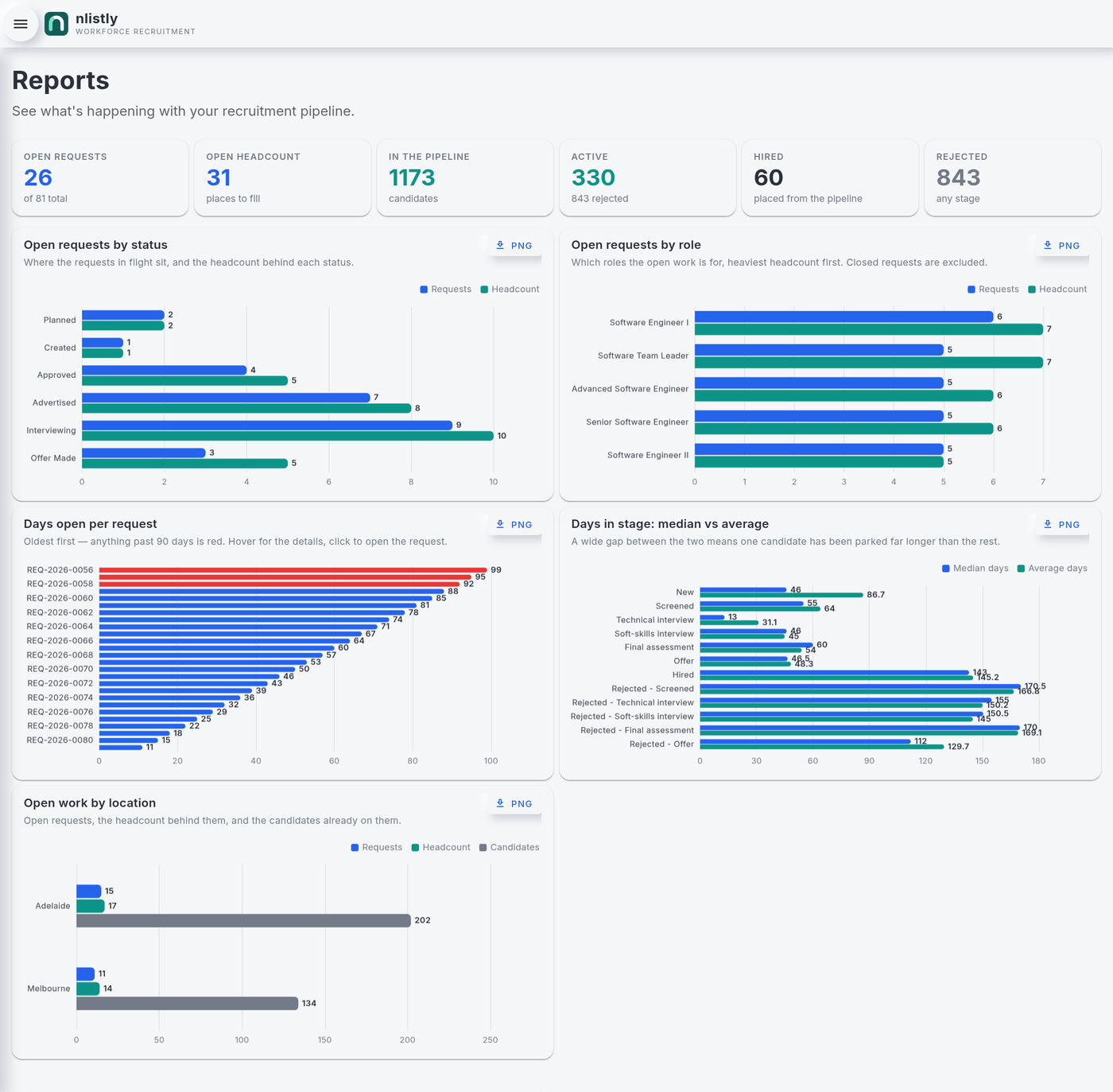Click the Software Engineer I requests bar

click(843, 317)
